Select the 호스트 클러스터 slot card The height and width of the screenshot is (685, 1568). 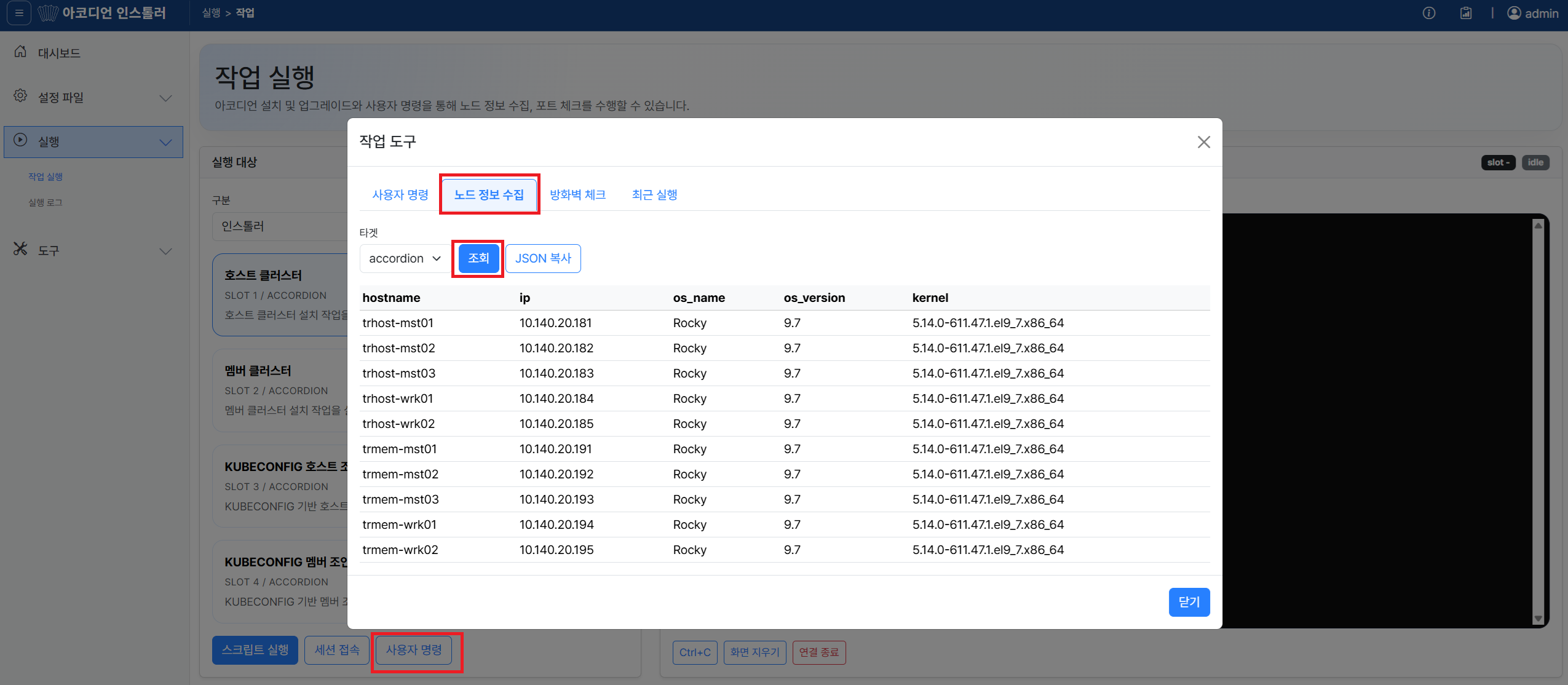[x=280, y=295]
